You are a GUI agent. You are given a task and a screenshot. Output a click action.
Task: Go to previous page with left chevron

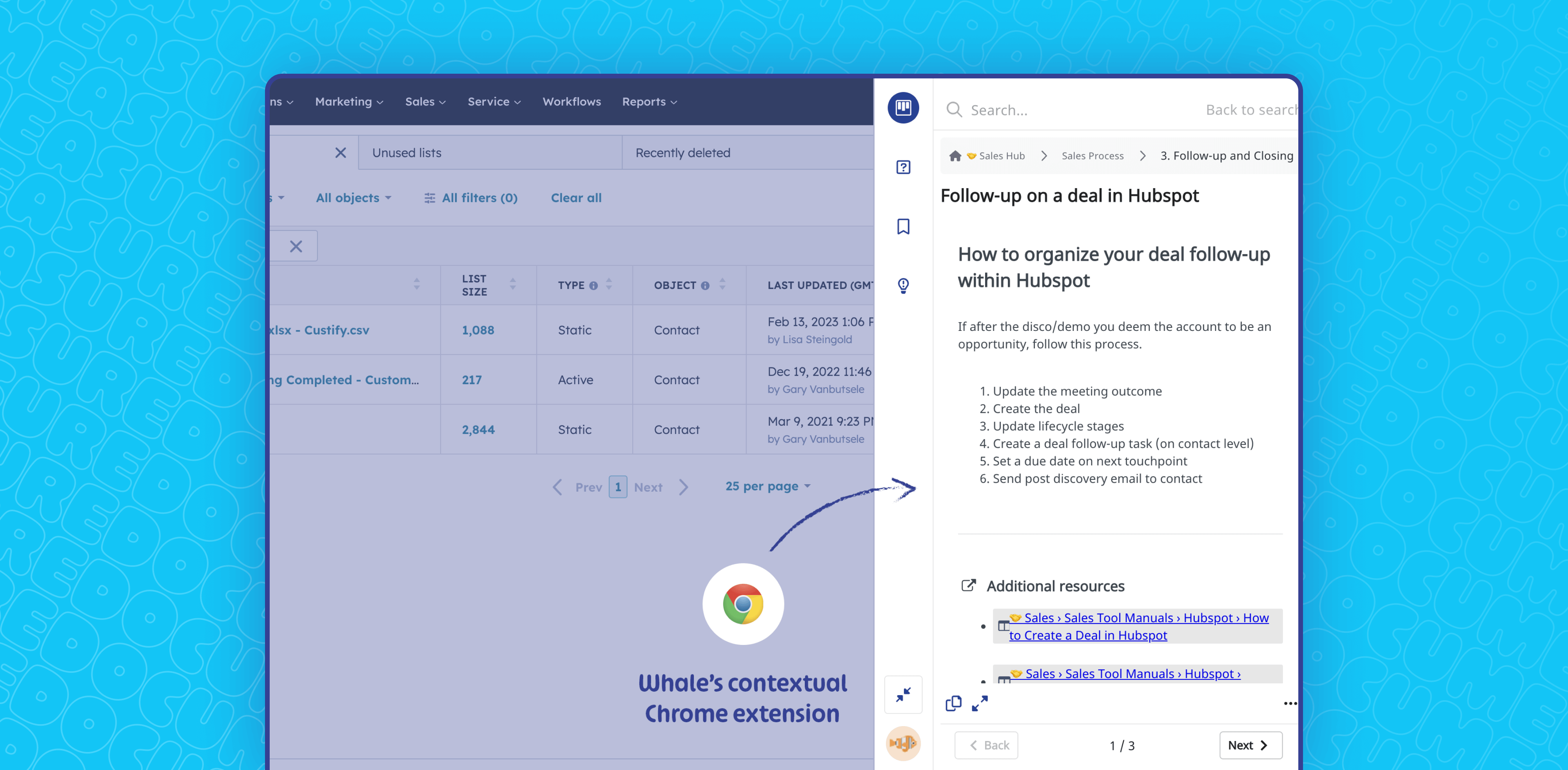point(557,487)
